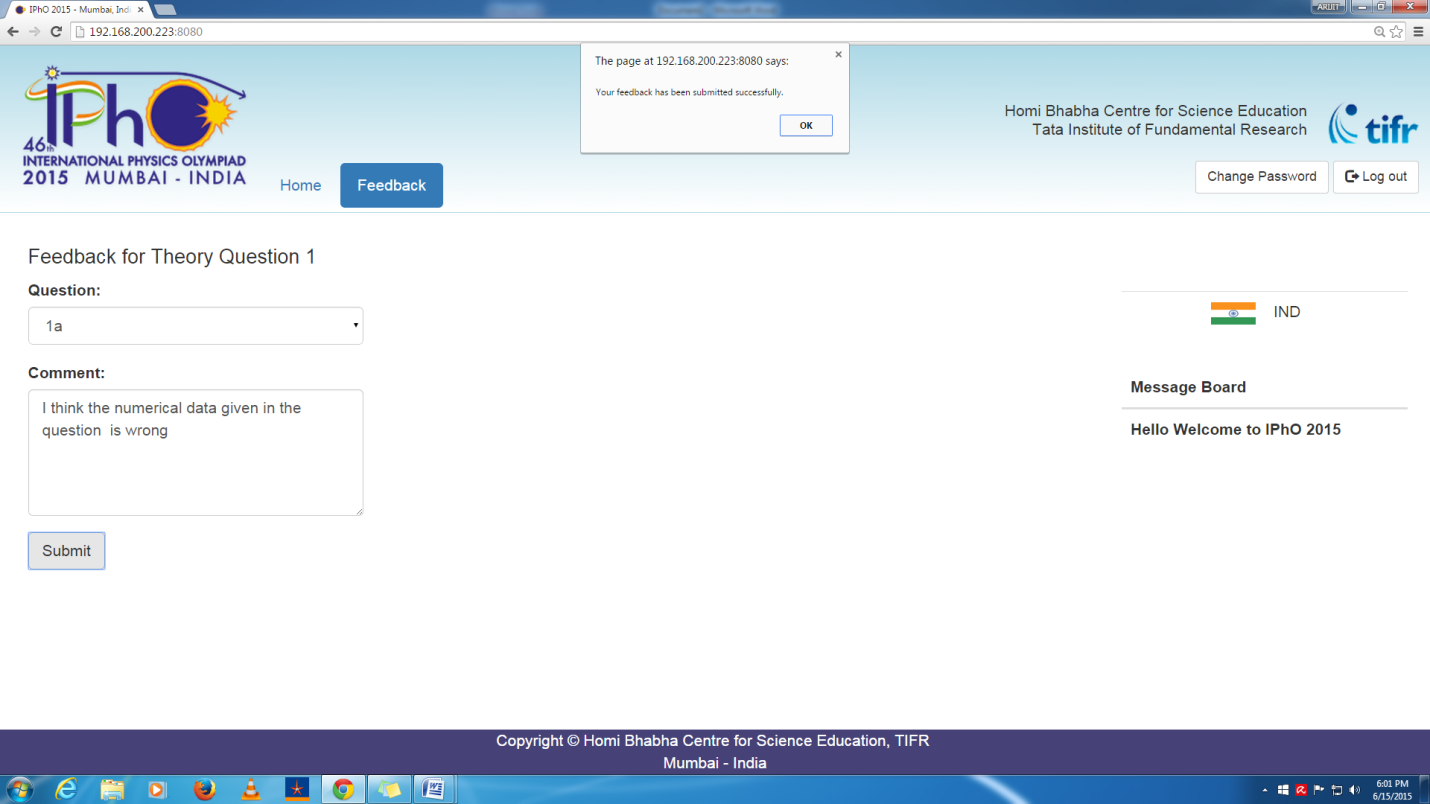Open Sticky Notes from the taskbar
Screen dimensions: 1430x804
389,789
